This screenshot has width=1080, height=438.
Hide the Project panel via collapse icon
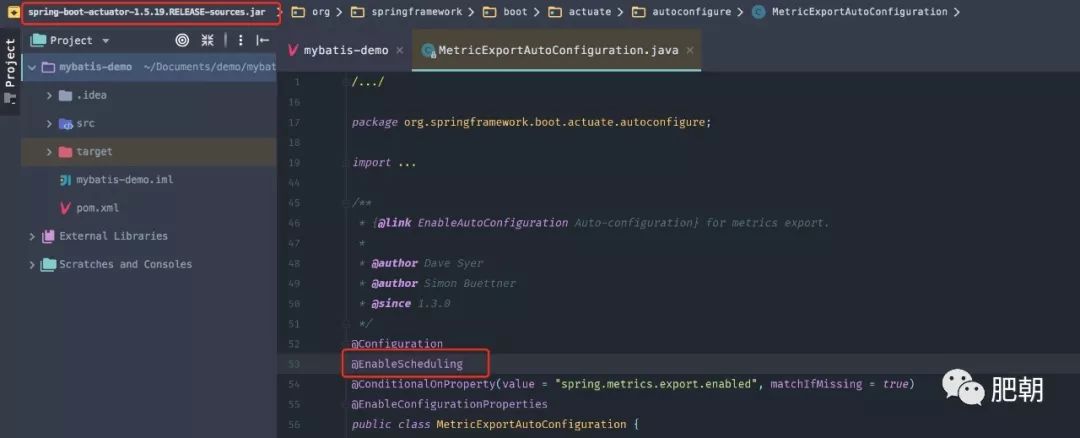point(262,41)
